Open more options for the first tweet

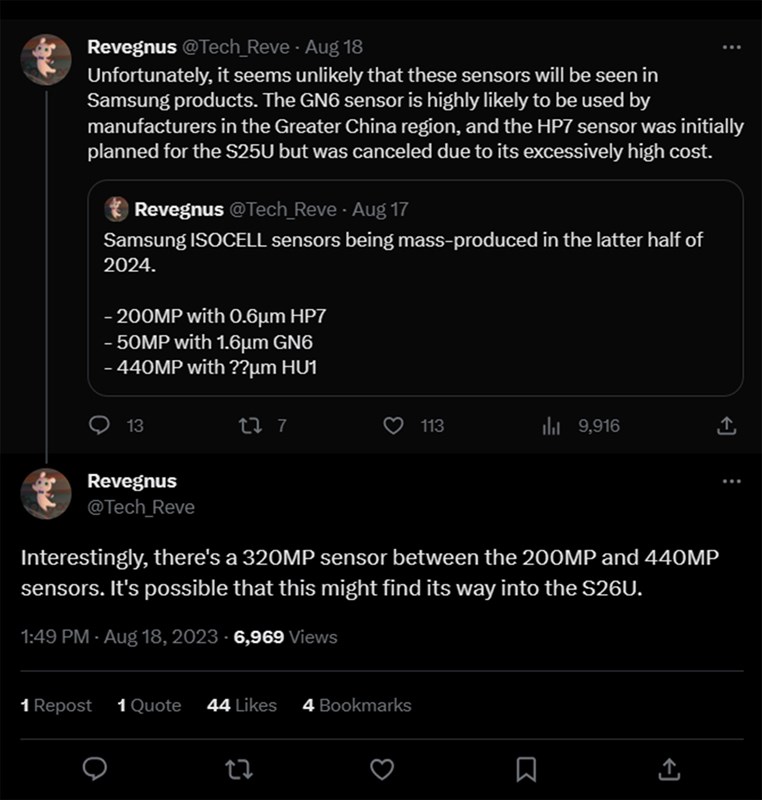[731, 47]
